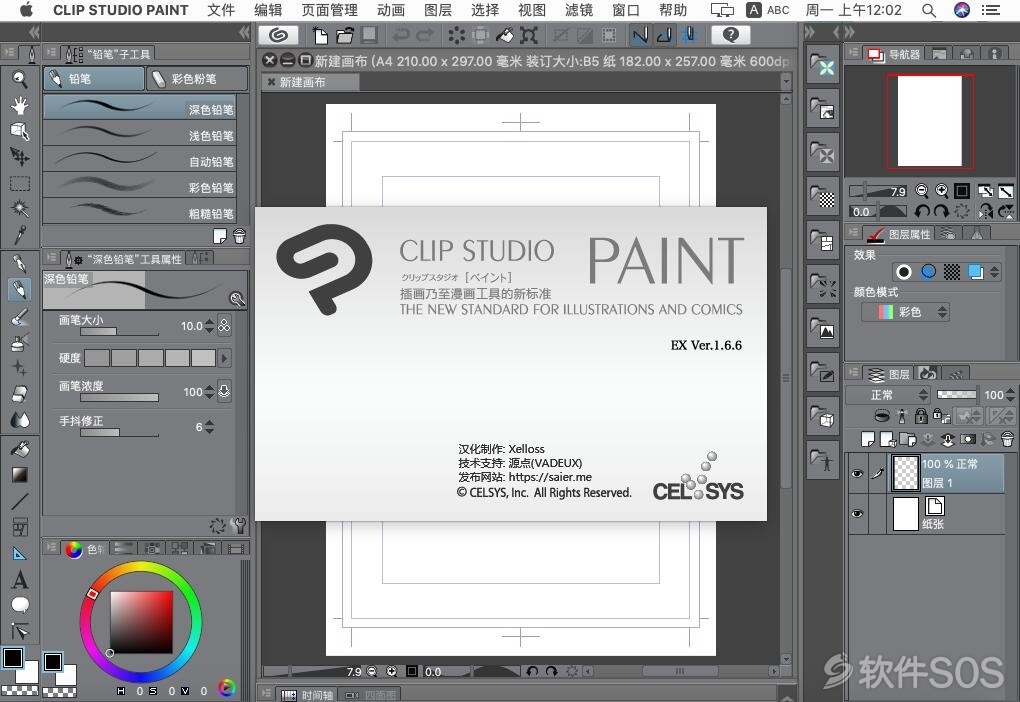Select the Airbrush tool

20,342
